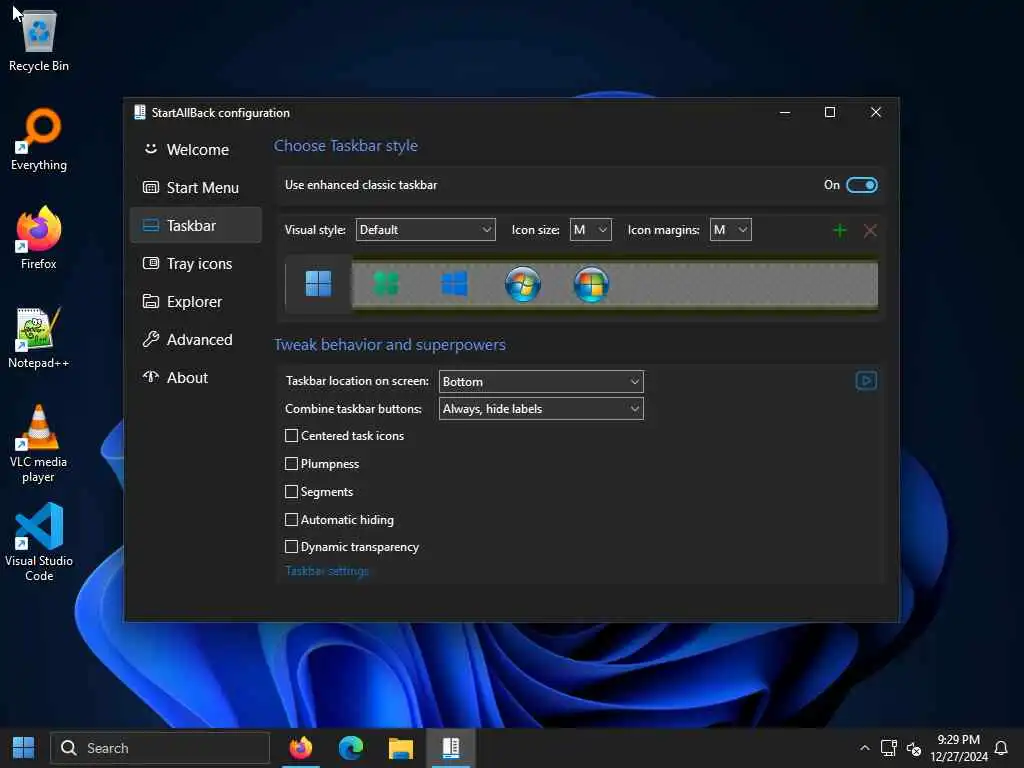This screenshot has height=768, width=1024.
Task: Show hidden tray icons chevron
Action: pos(865,748)
